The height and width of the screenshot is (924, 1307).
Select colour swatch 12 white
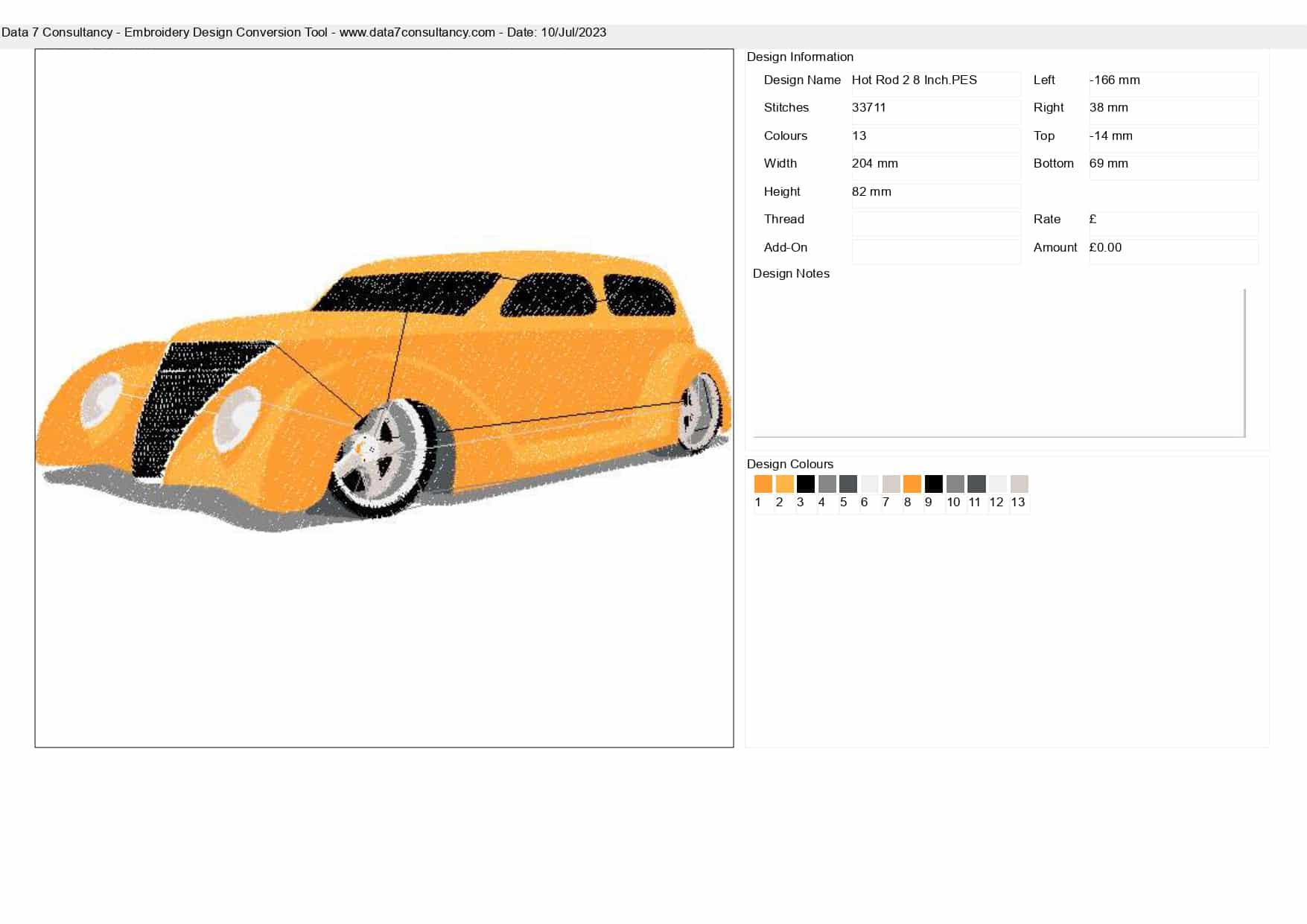coord(997,484)
